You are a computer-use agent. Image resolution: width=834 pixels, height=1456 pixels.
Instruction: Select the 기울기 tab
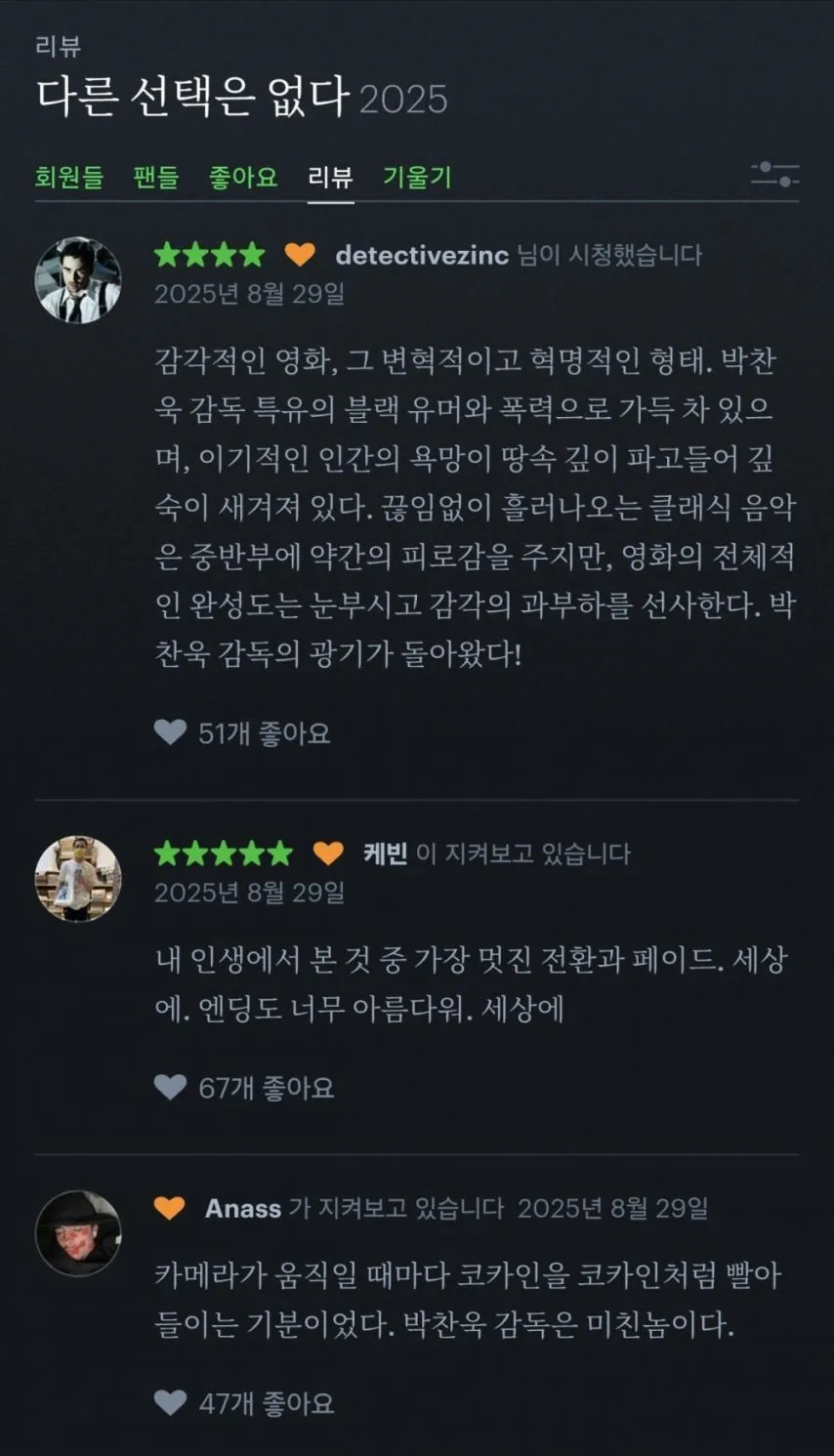pyautogui.click(x=417, y=177)
